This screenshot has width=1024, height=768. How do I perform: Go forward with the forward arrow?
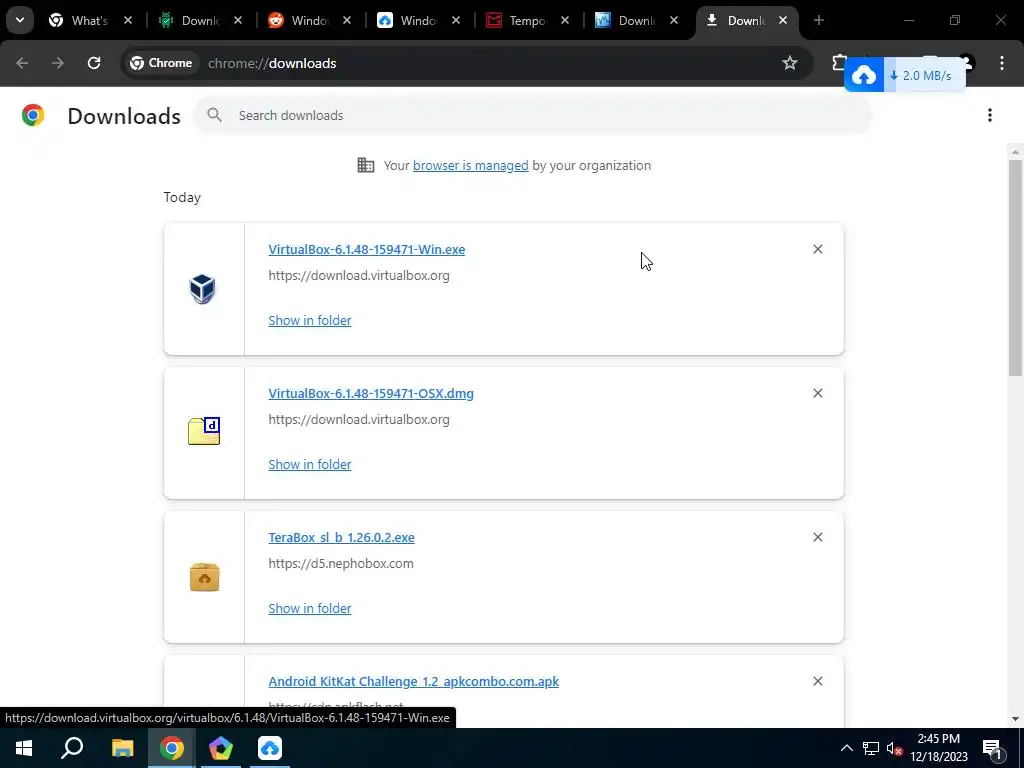(58, 63)
